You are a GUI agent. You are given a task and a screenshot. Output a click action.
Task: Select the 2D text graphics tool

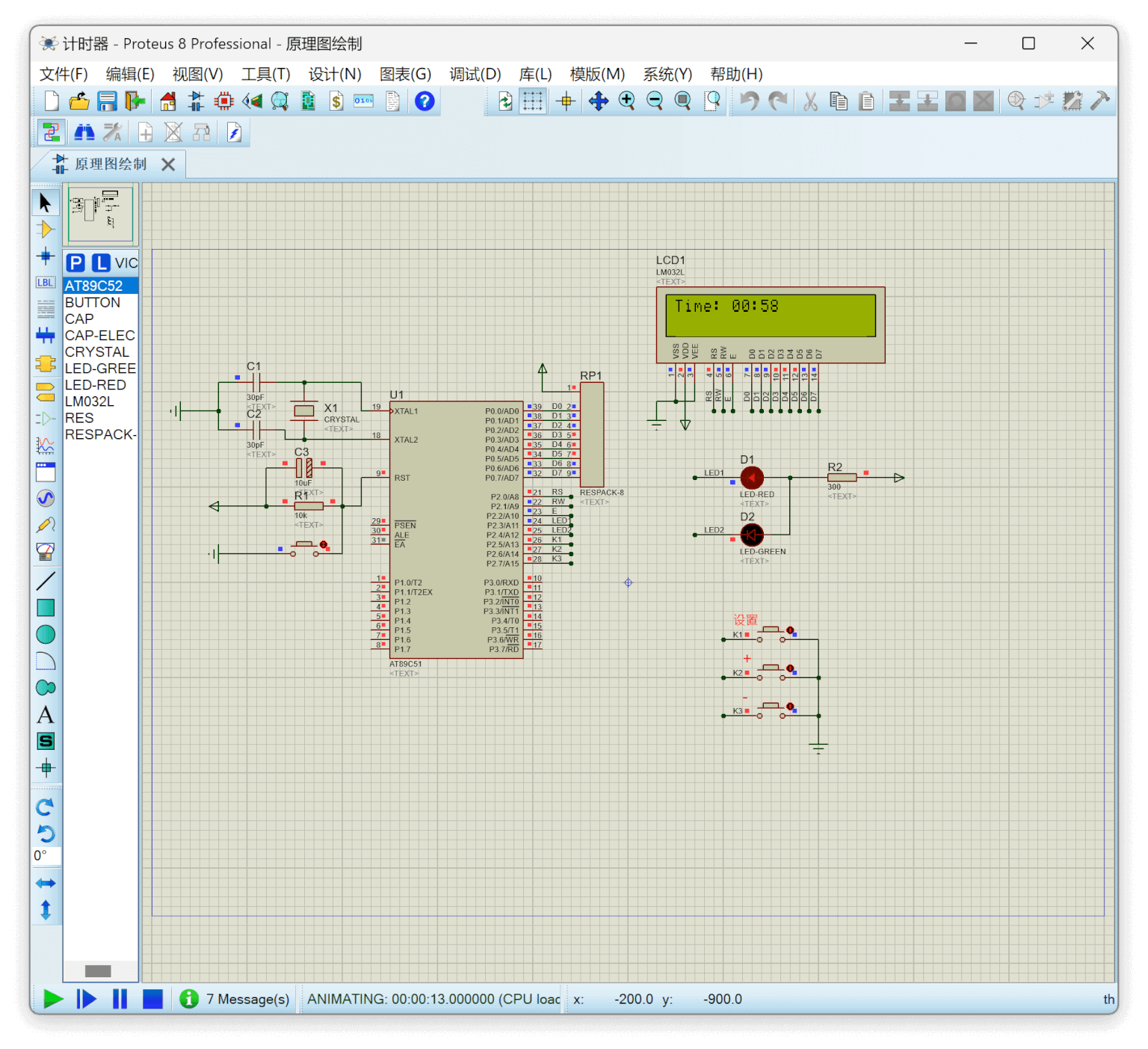46,715
